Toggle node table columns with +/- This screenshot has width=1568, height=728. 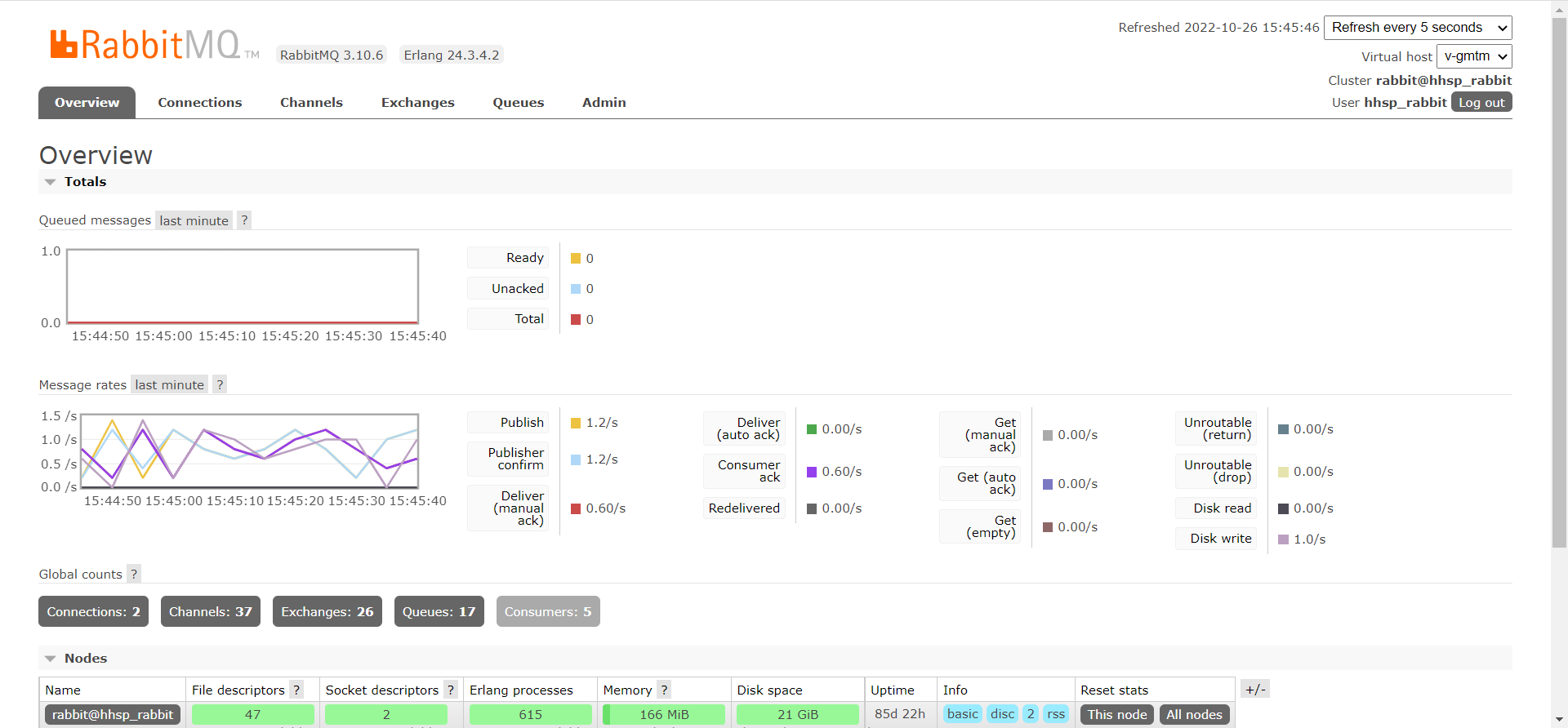pyautogui.click(x=1255, y=690)
